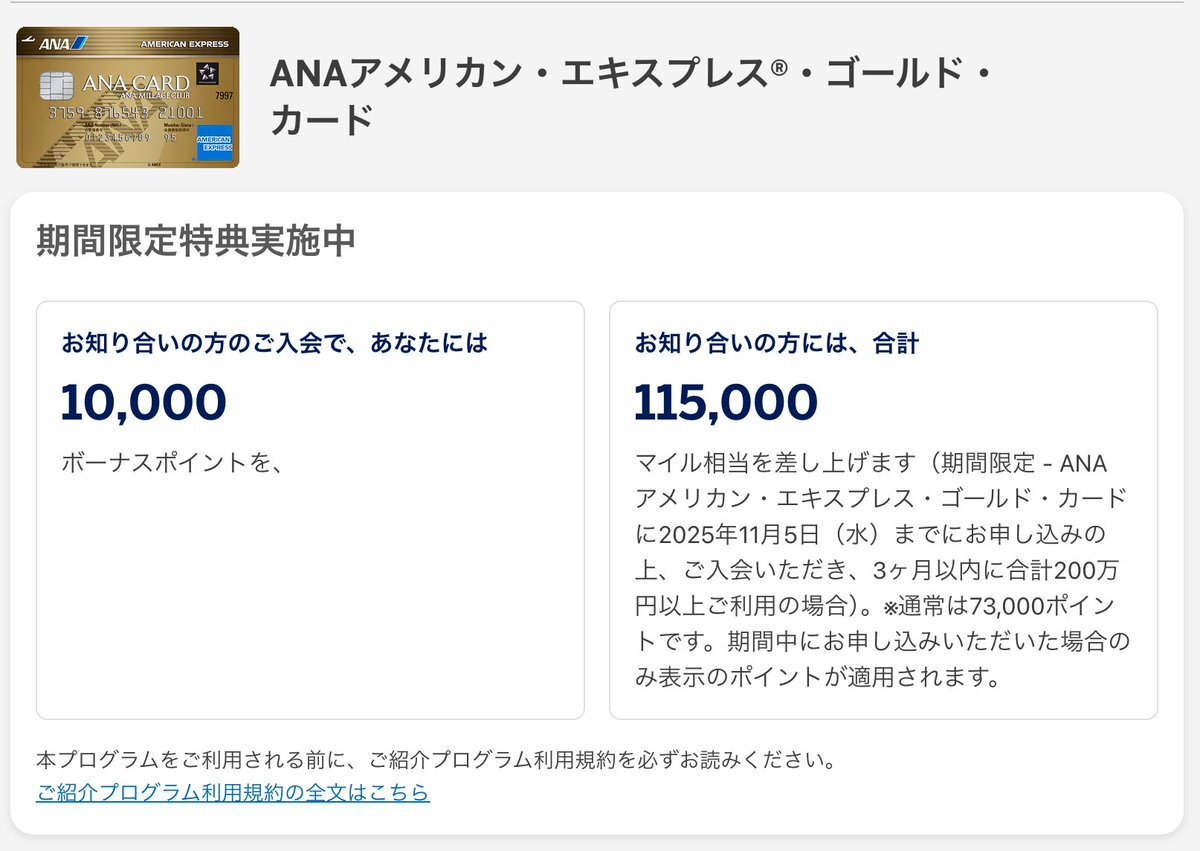Click the blue American Express logo on card
This screenshot has width=1200, height=851.
(x=215, y=141)
